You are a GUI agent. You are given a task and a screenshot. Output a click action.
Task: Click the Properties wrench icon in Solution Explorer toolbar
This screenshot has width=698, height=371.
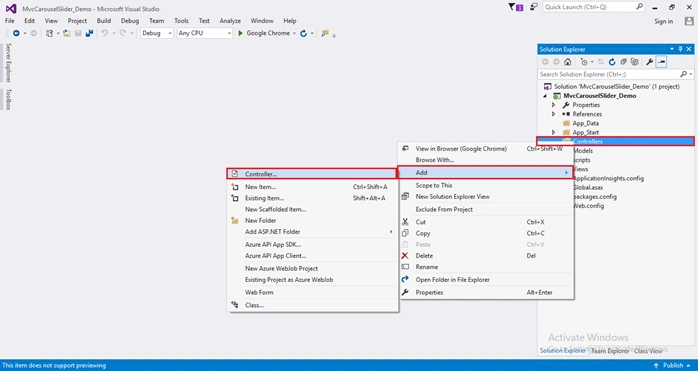649,62
